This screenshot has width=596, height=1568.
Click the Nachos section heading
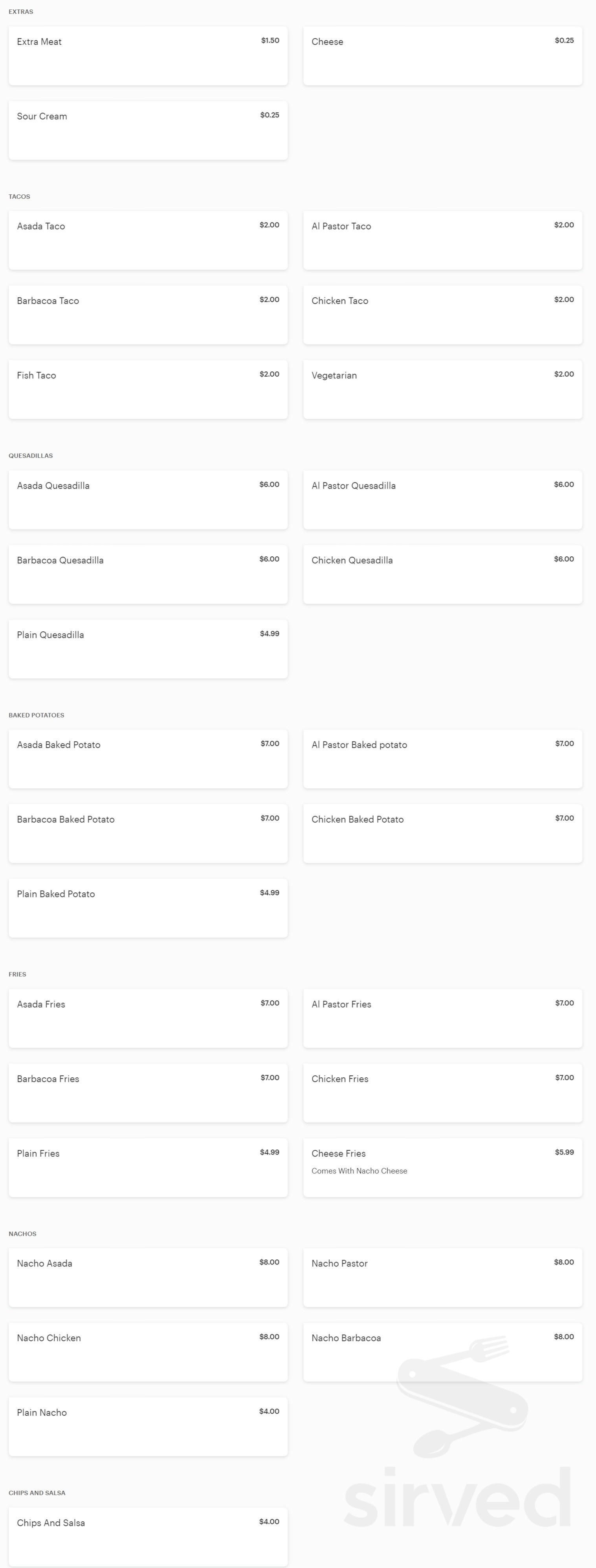22,1234
